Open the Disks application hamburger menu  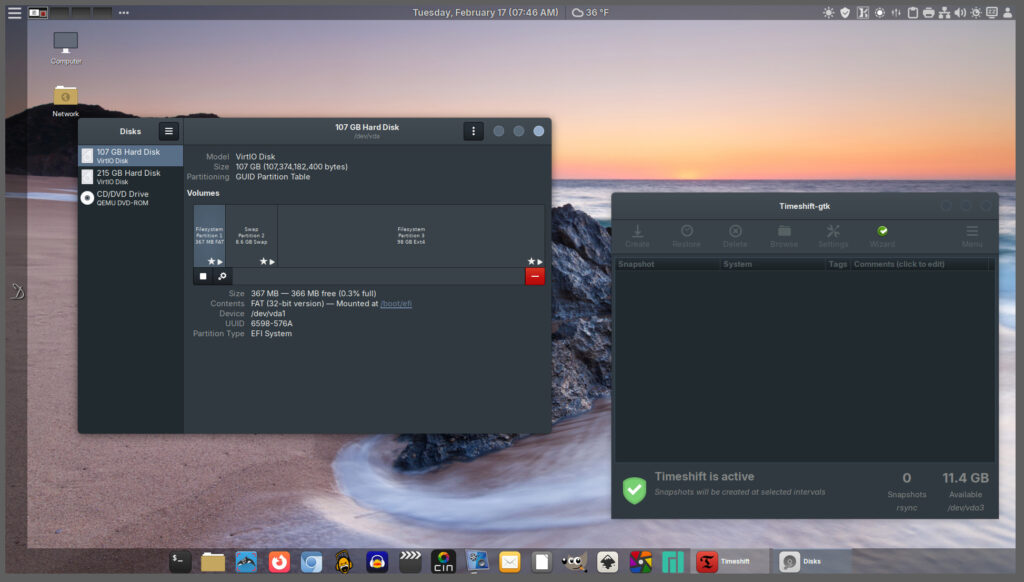pyautogui.click(x=169, y=131)
